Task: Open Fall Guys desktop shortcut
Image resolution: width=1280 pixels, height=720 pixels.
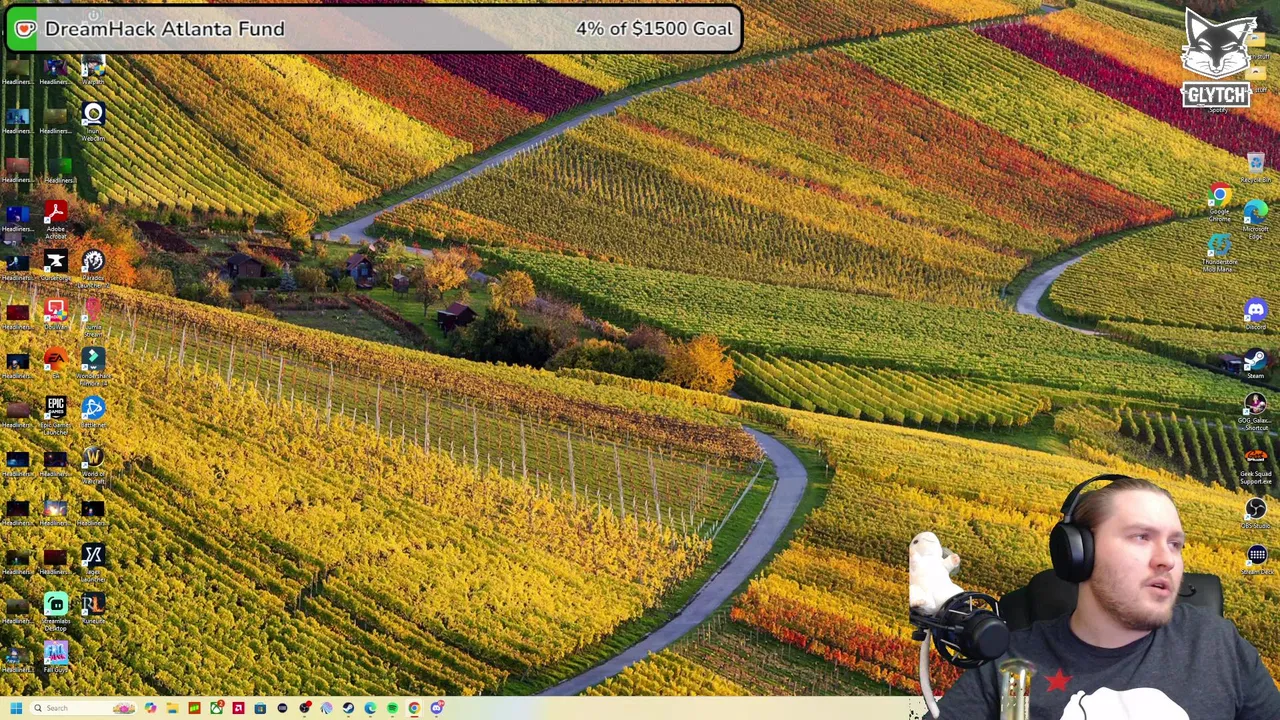Action: tap(55, 657)
